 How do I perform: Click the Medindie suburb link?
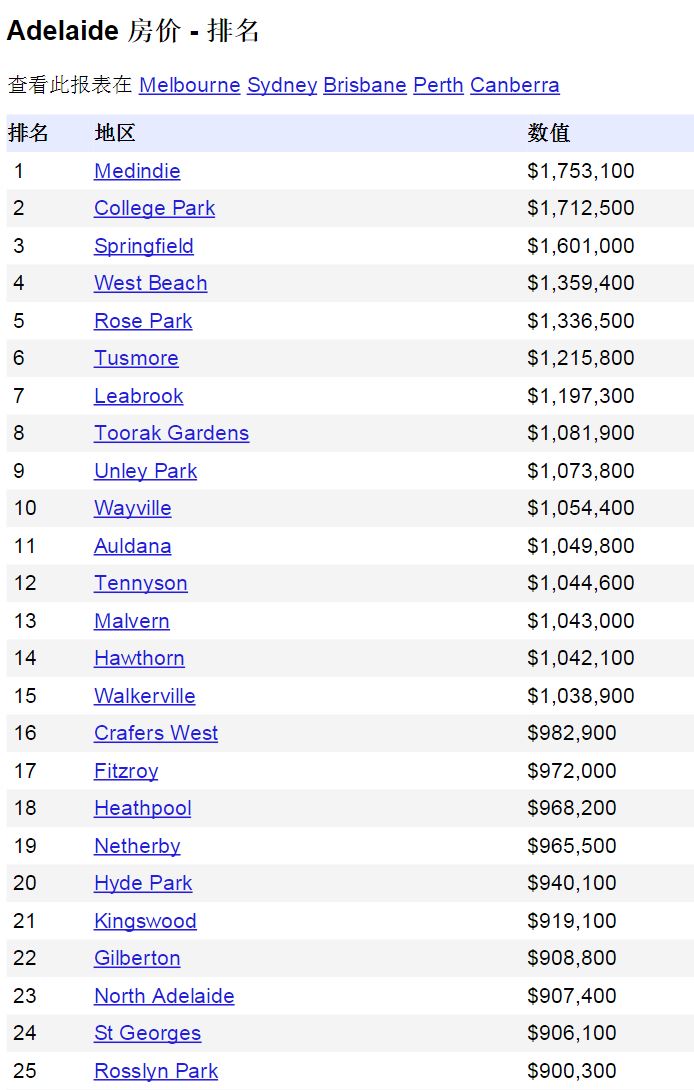point(137,171)
